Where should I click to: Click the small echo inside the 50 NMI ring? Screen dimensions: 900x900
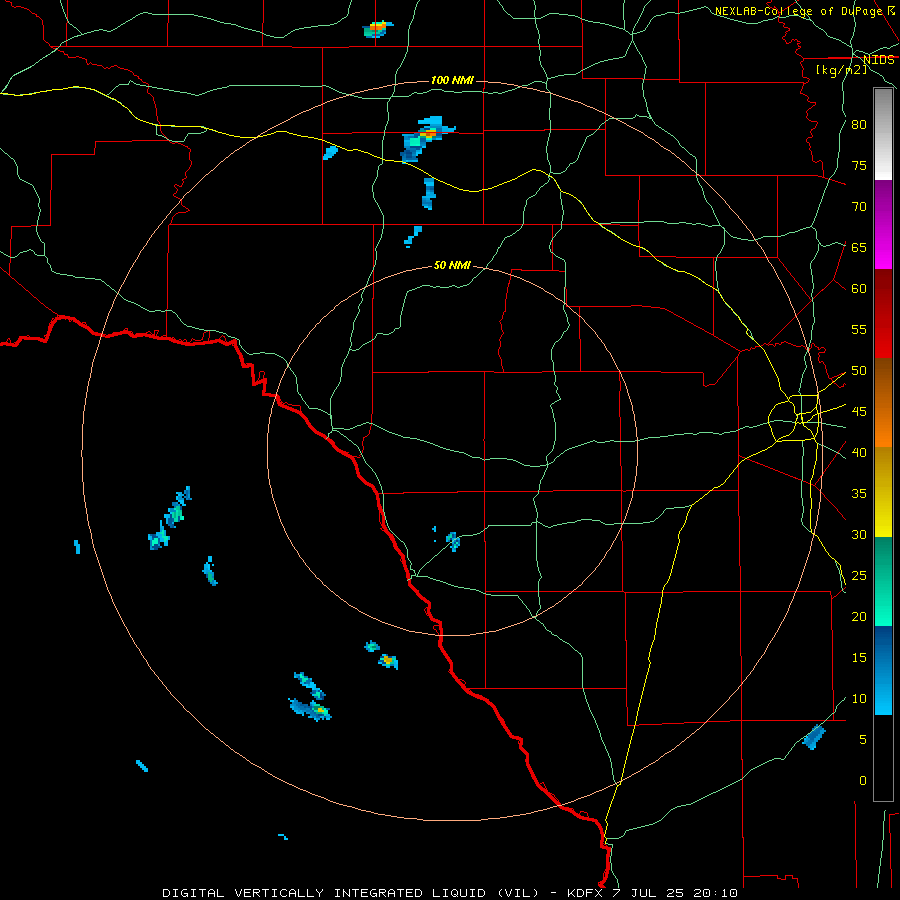pyautogui.click(x=453, y=541)
